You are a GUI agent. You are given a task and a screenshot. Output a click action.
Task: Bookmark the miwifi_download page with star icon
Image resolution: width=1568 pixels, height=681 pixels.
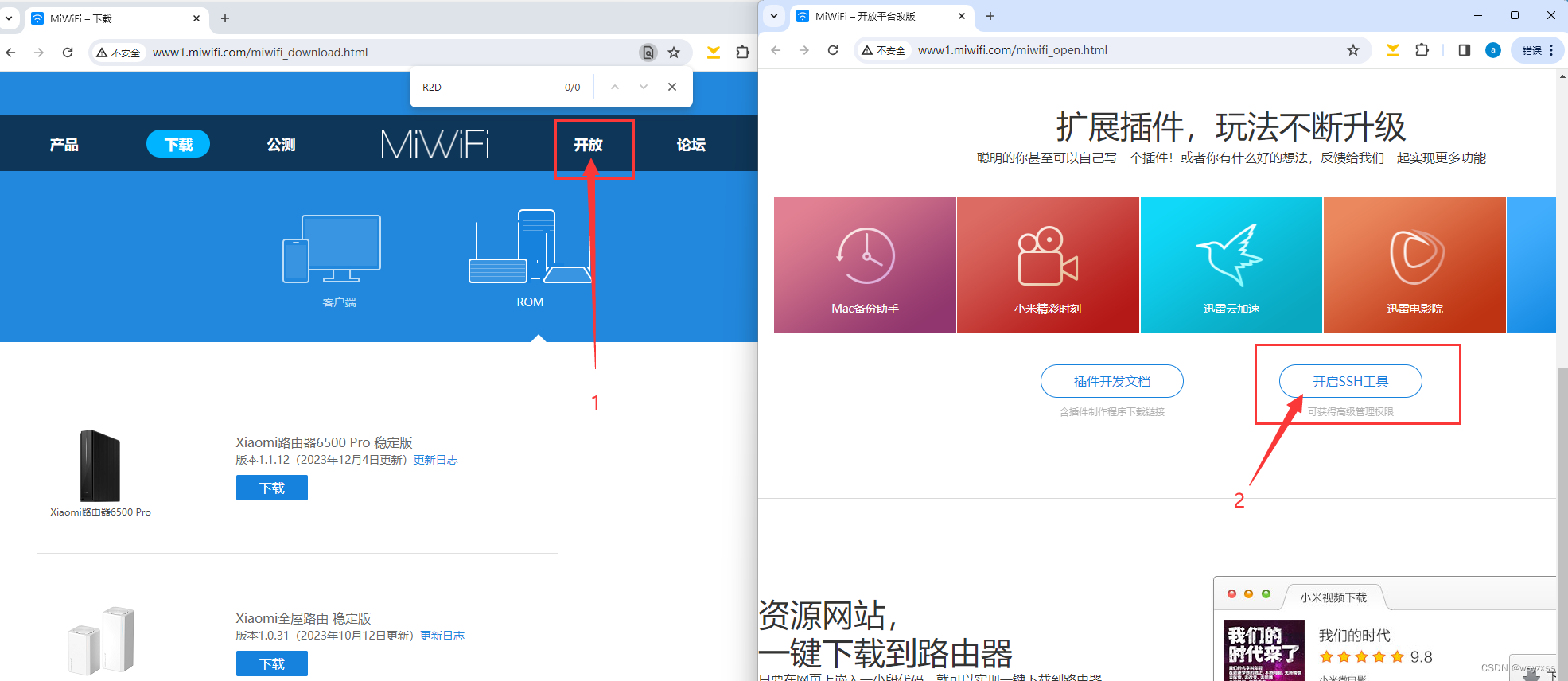[x=674, y=53]
